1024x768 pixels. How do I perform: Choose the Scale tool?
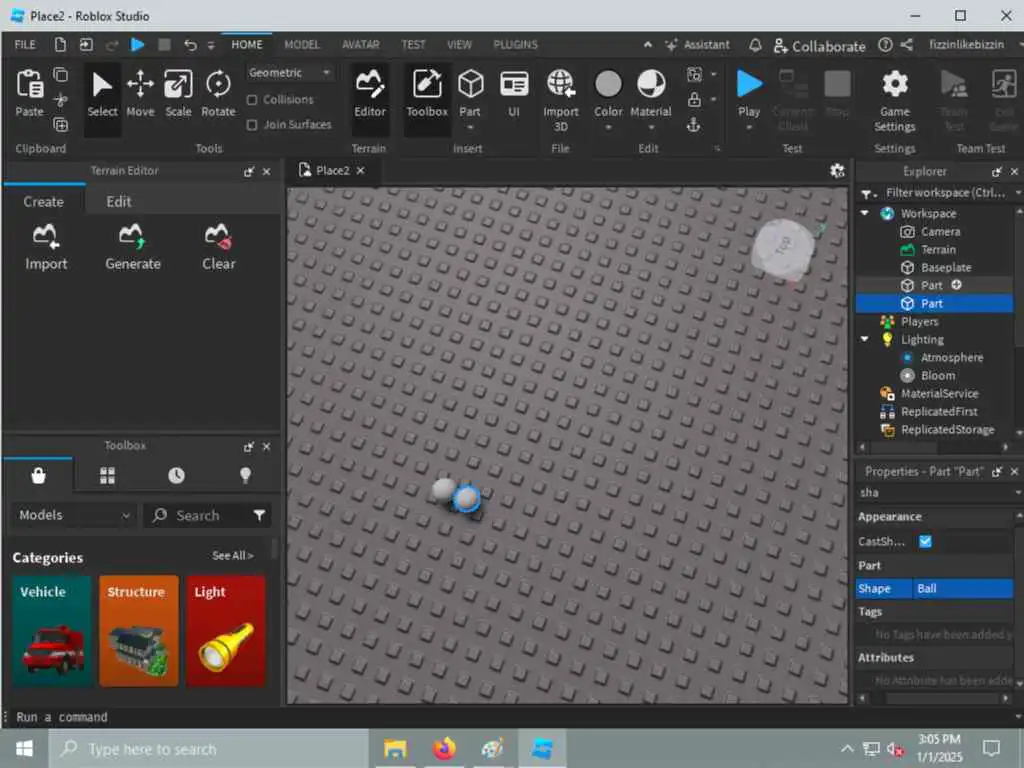pos(178,94)
